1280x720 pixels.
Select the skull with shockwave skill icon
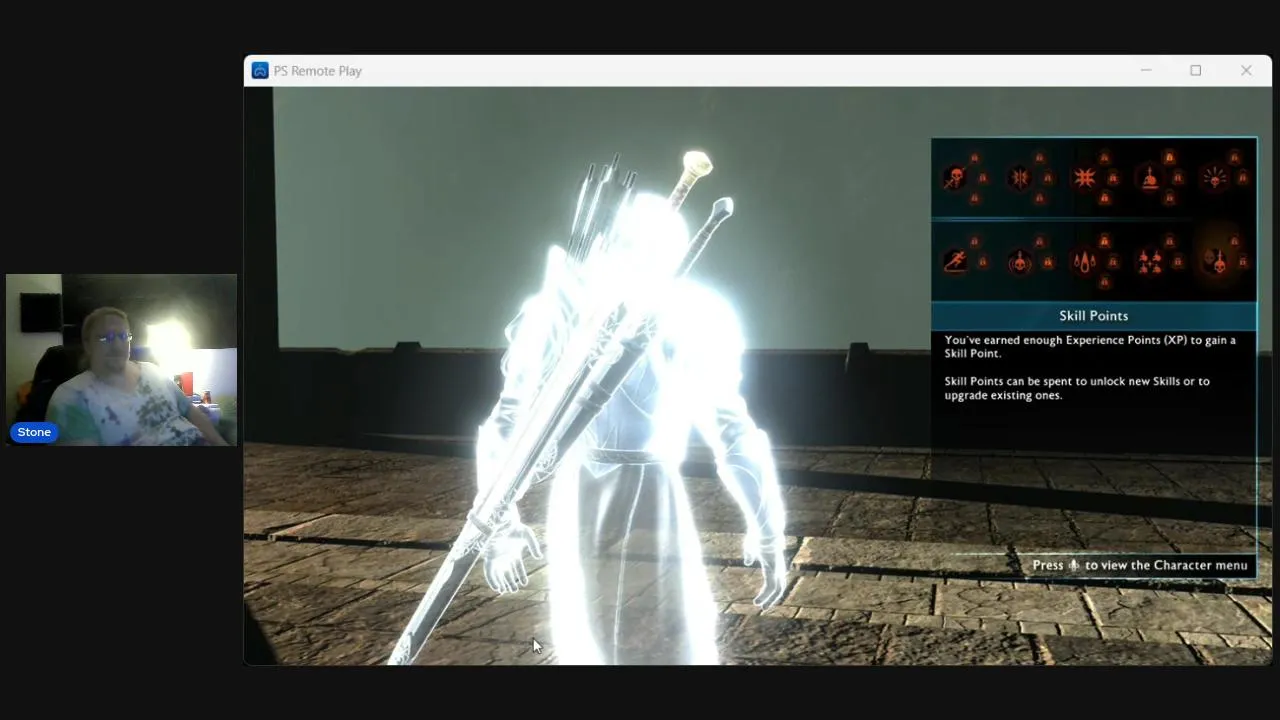[x=1020, y=262]
